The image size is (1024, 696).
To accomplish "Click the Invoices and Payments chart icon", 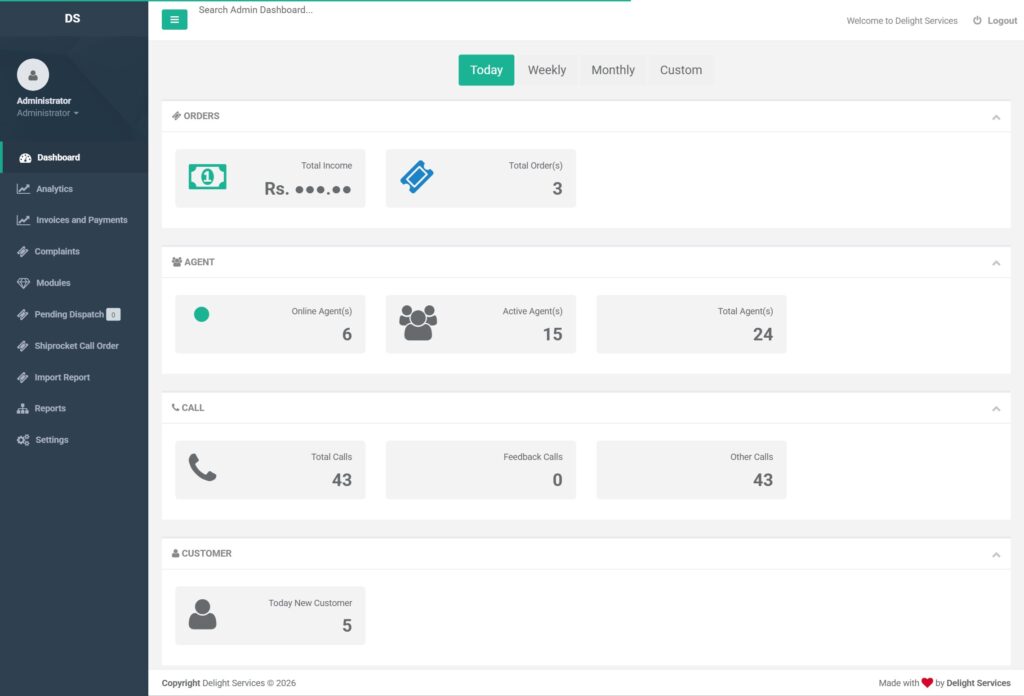I will (24, 220).
